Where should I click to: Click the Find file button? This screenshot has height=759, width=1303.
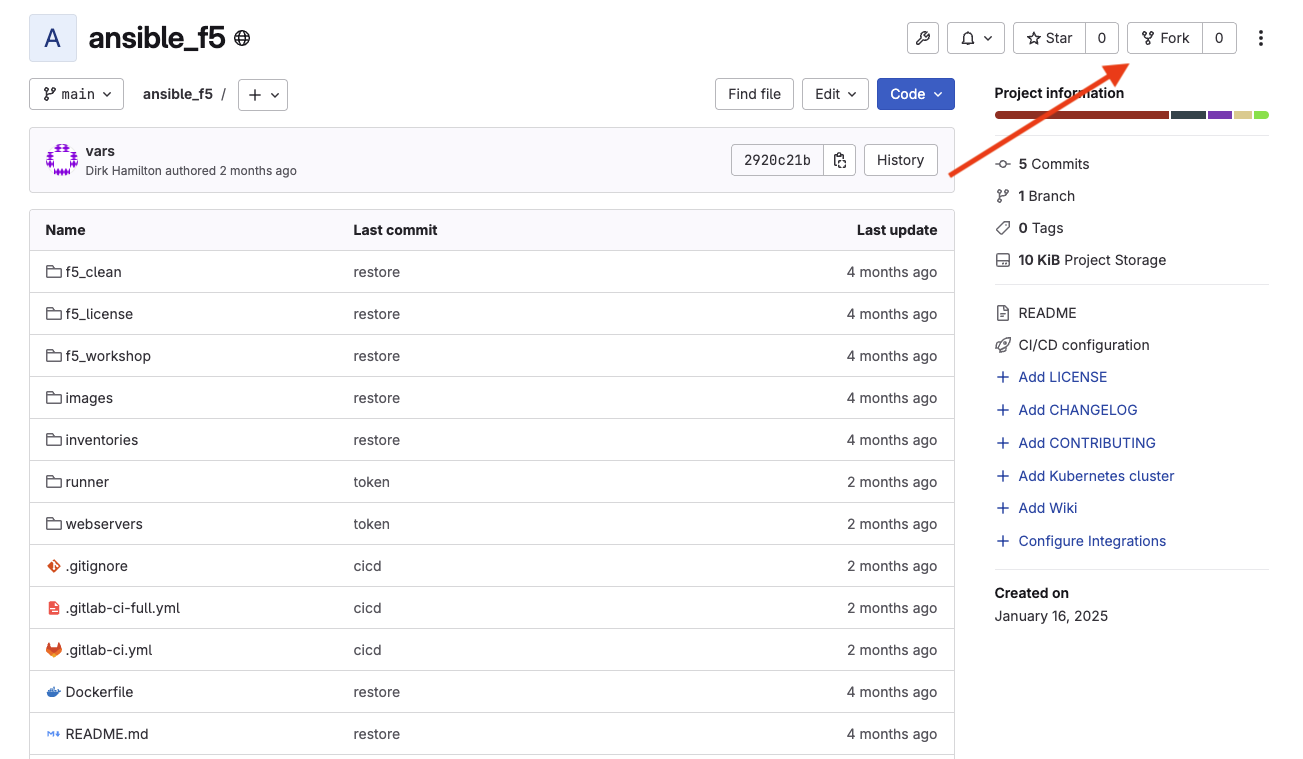(754, 94)
